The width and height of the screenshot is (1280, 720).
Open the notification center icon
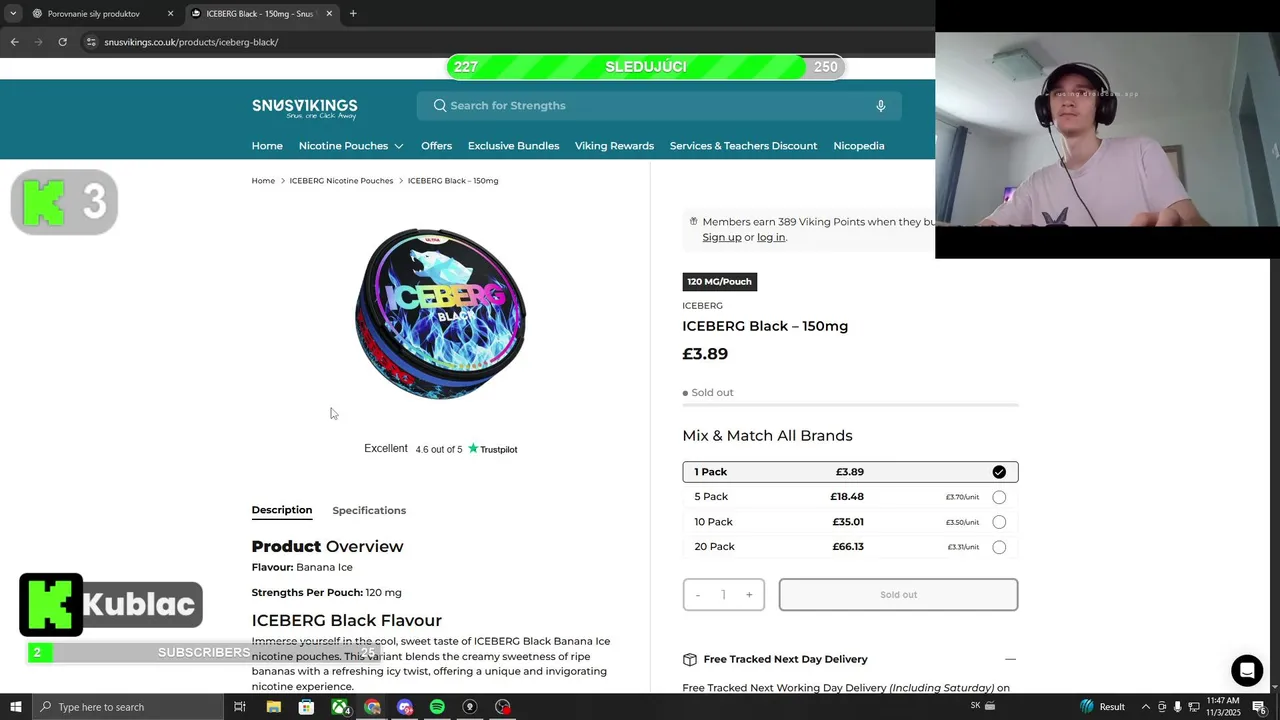(x=1259, y=707)
